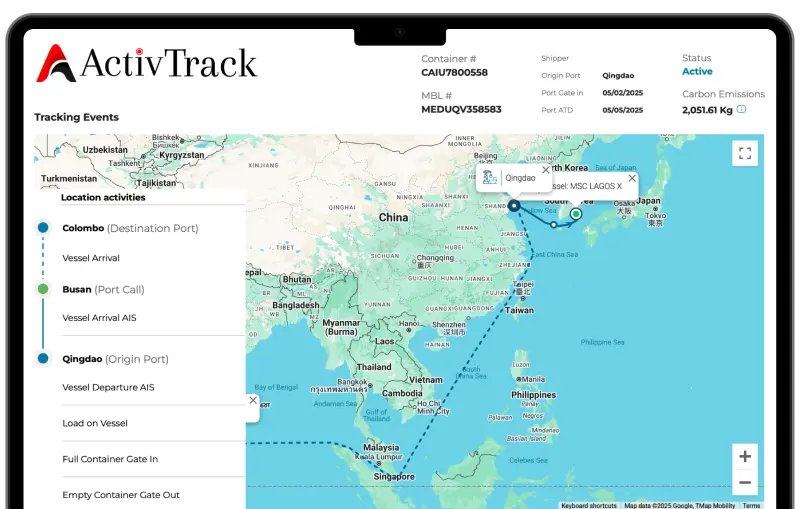The image size is (800, 509).
Task: Click the Carbon Emissions info icon
Action: [741, 109]
